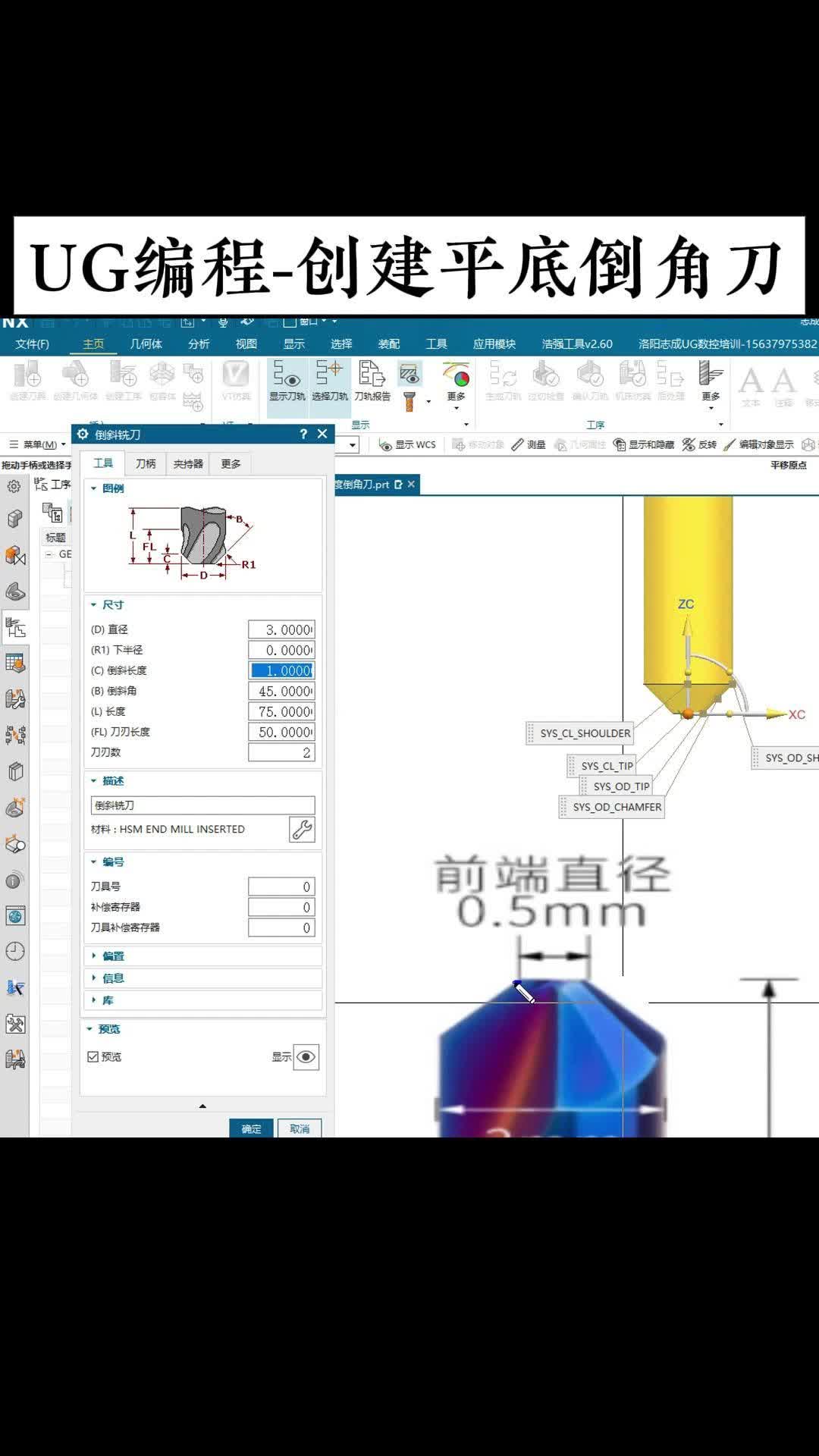819x1456 pixels.
Task: Uncheck the 预览 preview checkbox
Action: tap(93, 1056)
